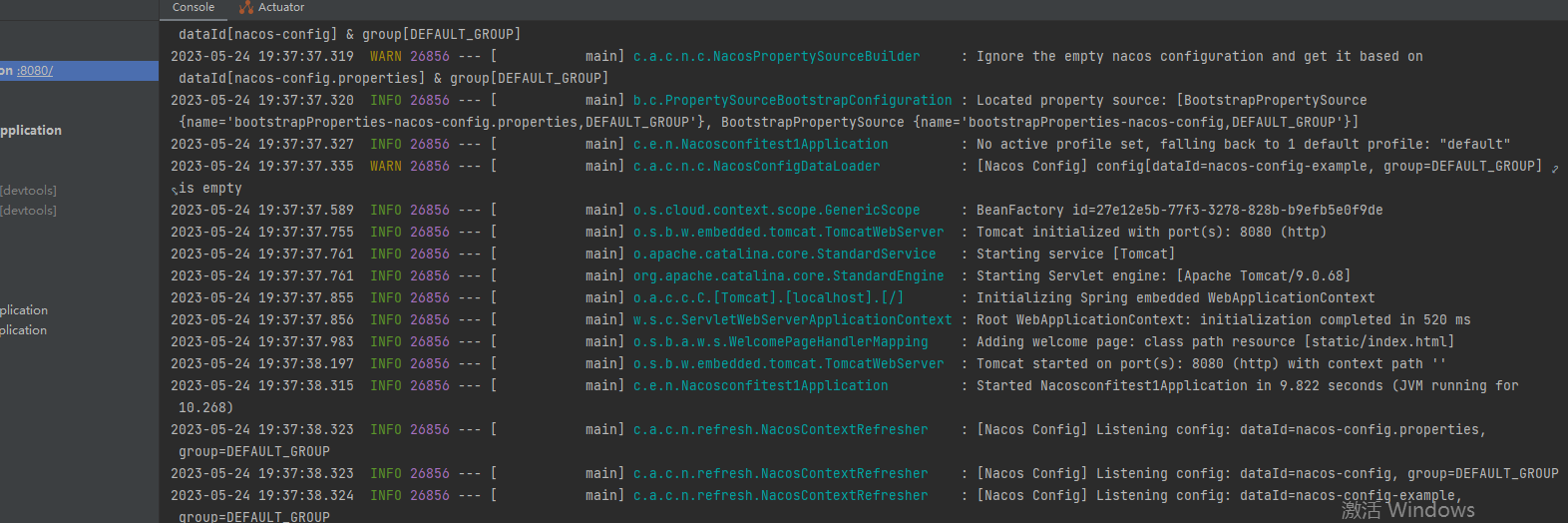The image size is (1568, 523).
Task: Click the WelcomePageHandlerMapping logger name
Action: [780, 342]
